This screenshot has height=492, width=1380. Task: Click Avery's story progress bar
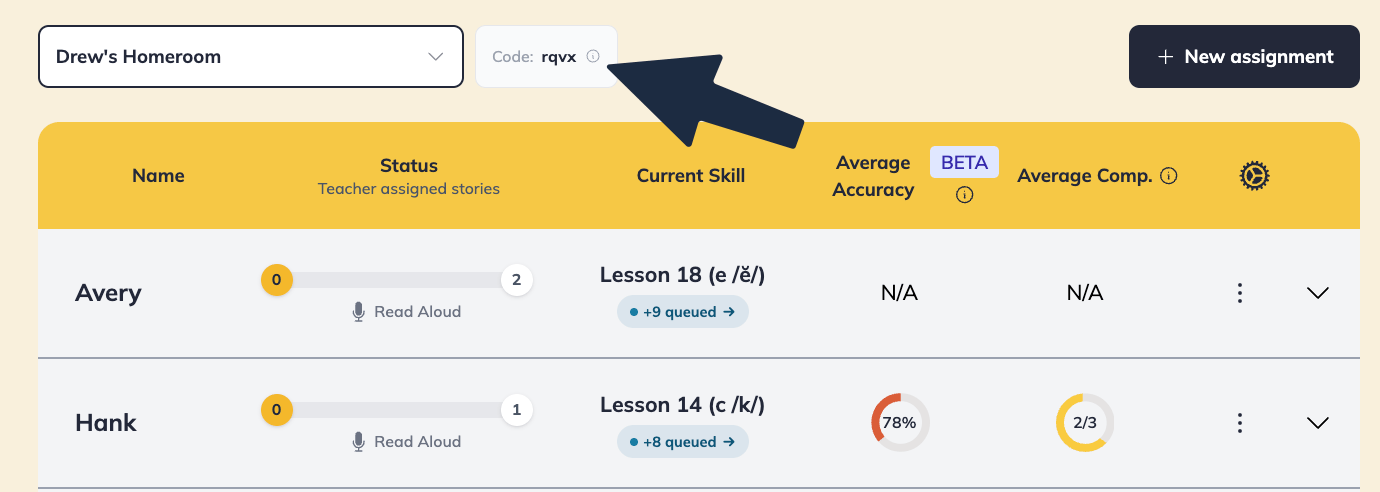397,280
